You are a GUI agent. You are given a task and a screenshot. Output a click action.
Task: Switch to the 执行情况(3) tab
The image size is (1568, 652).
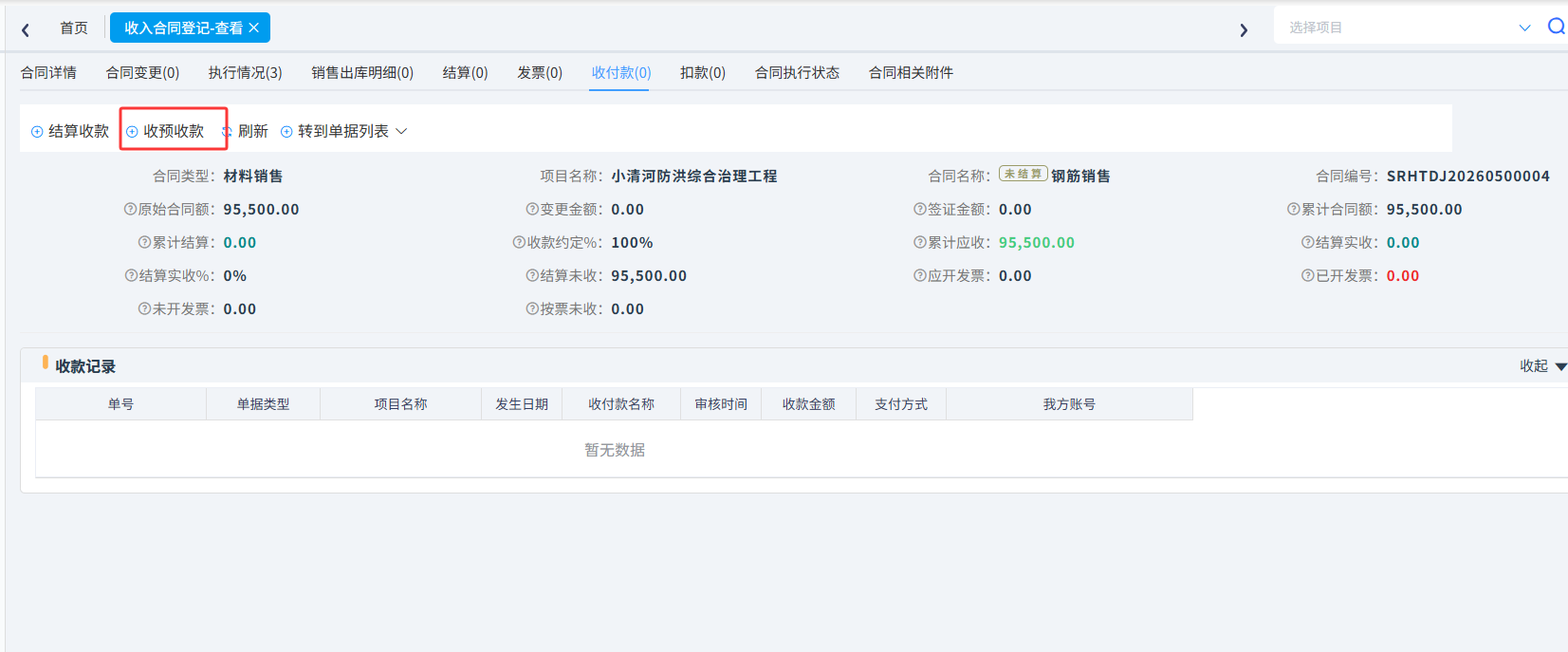(246, 72)
